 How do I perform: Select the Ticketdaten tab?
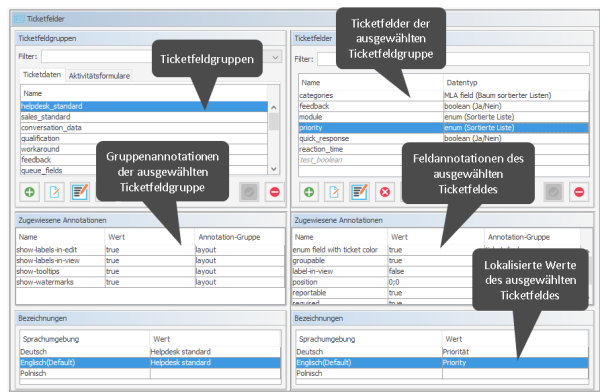point(42,75)
